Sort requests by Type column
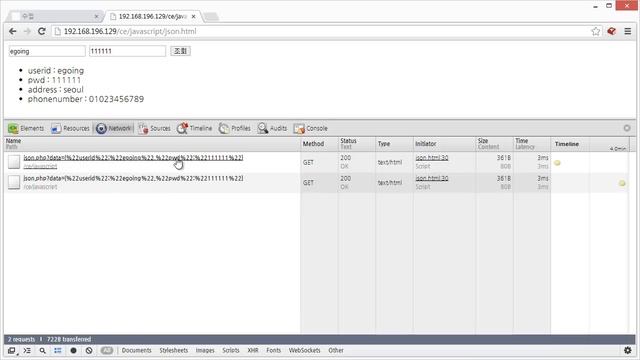 pyautogui.click(x=394, y=144)
